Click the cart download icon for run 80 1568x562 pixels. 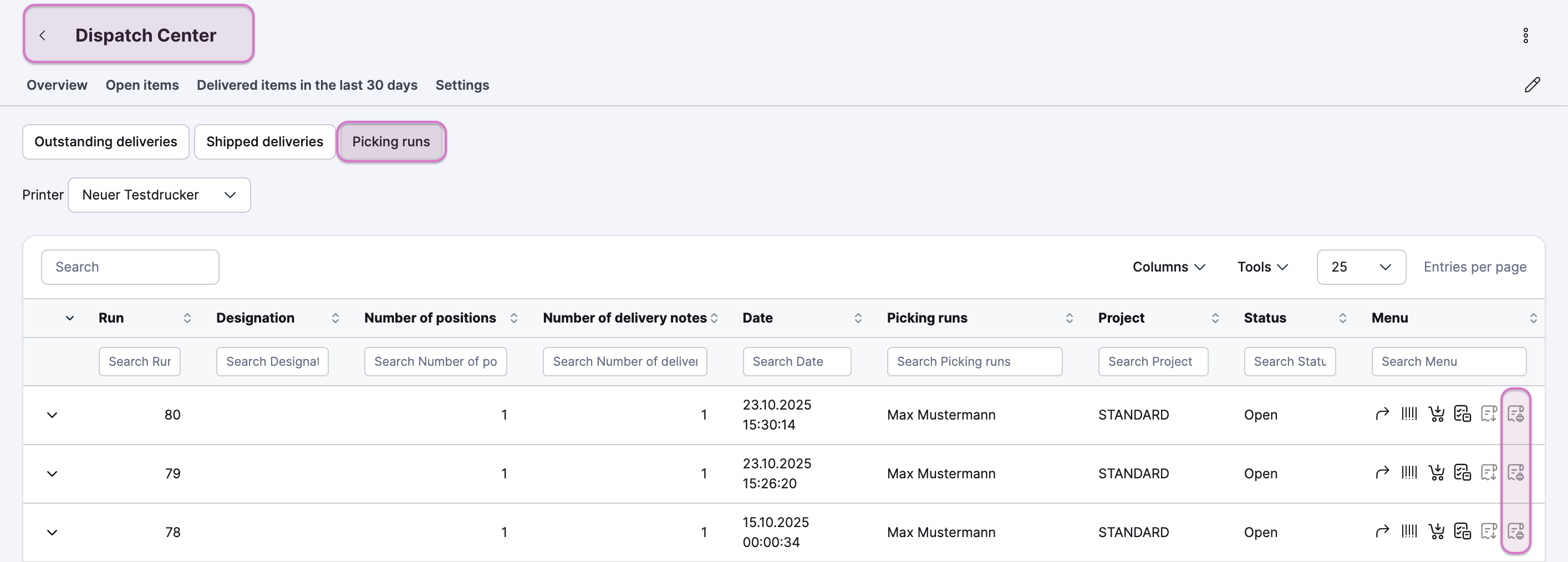click(x=1436, y=414)
